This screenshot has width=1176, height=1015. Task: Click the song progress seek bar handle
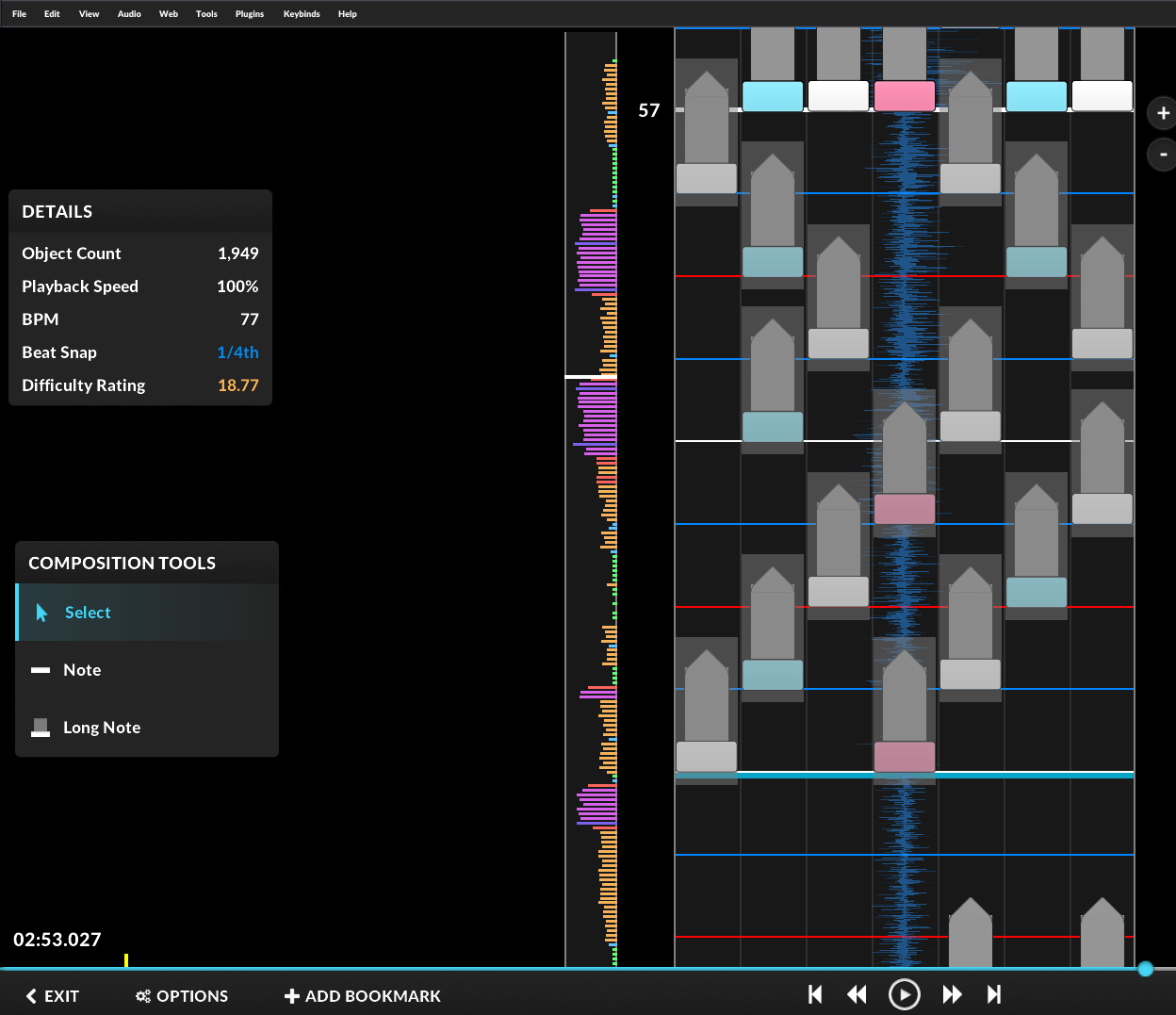click(x=1145, y=969)
